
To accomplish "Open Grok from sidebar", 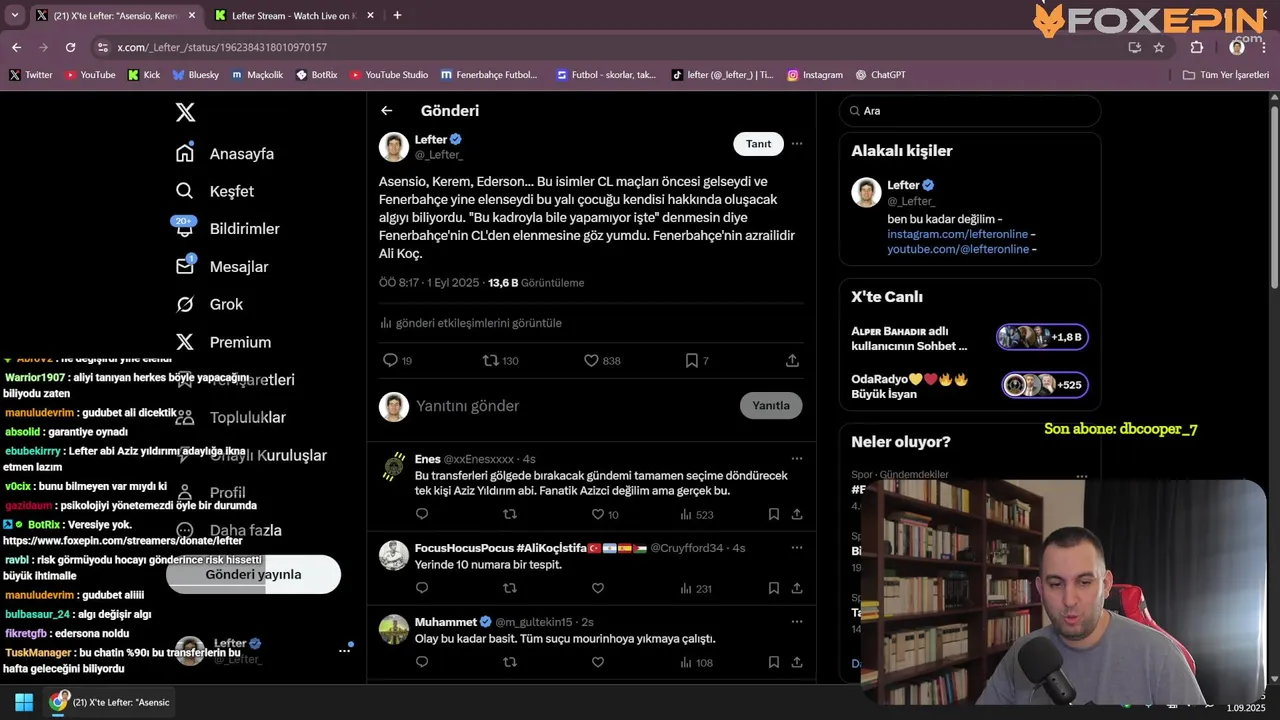I will point(209,304).
